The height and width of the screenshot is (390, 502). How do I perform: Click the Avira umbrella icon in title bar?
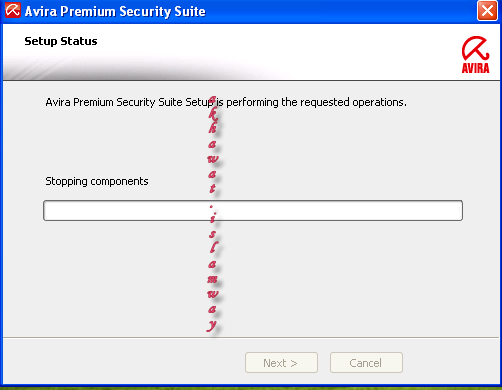[13, 10]
